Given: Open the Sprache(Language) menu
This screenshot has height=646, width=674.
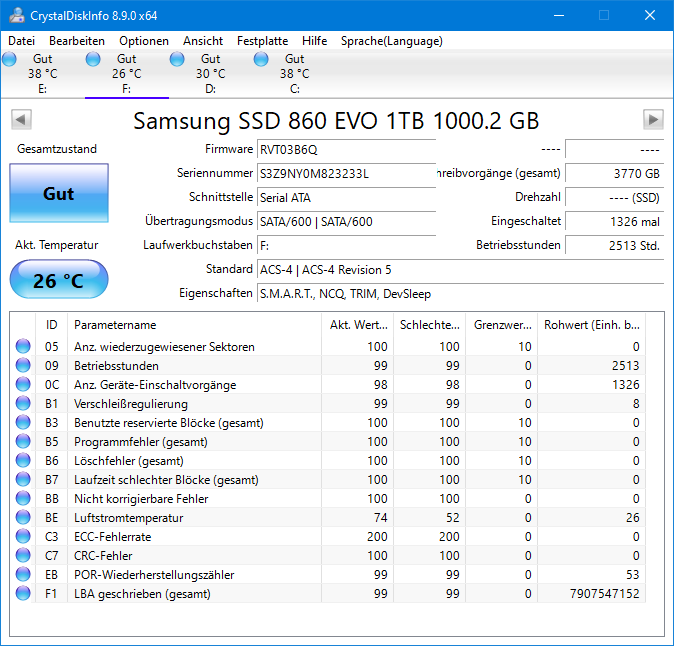Looking at the screenshot, I should coord(392,41).
